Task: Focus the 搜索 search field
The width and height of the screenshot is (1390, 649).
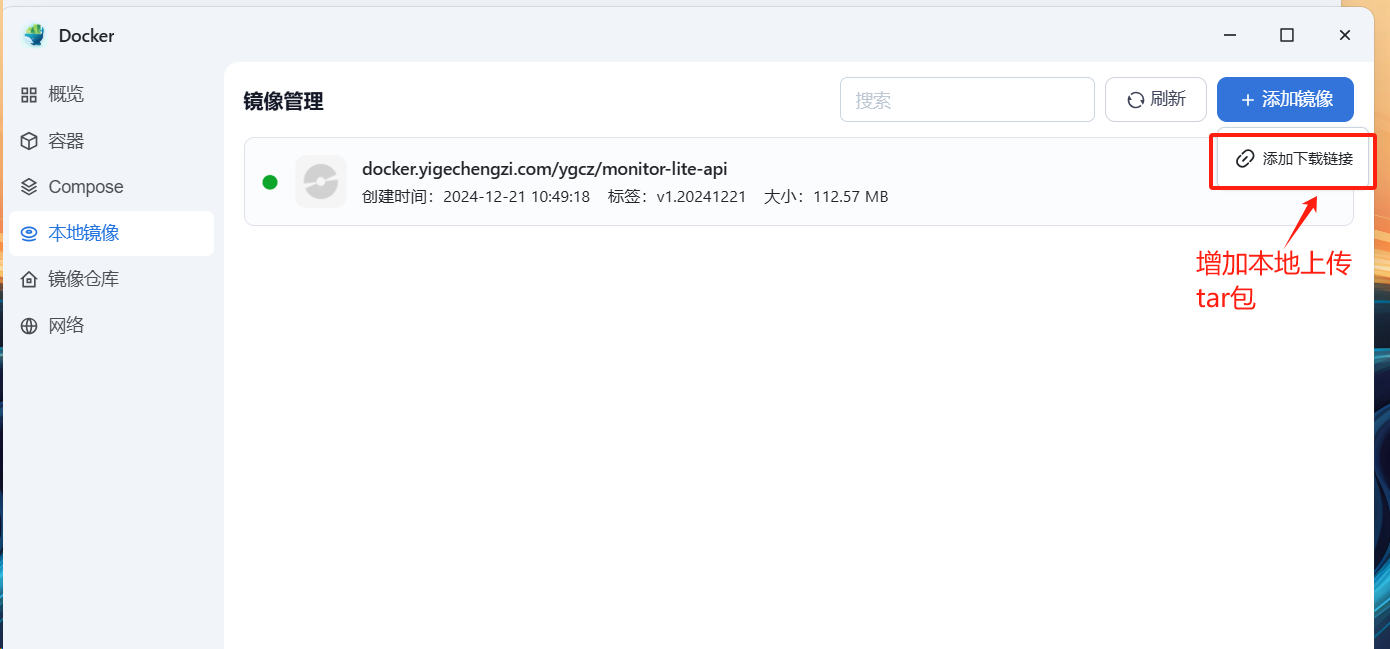Action: coord(967,100)
